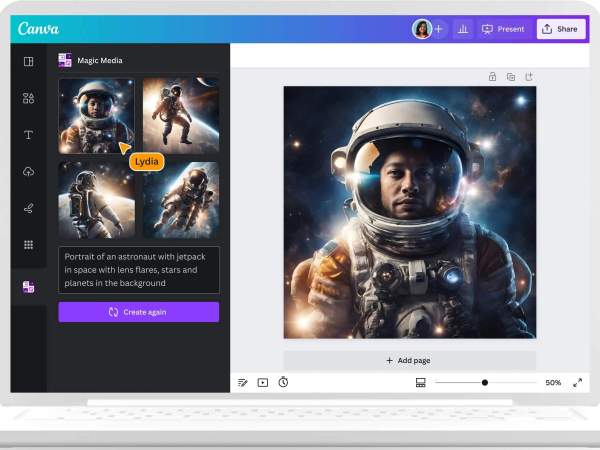Select the Text tool in sidebar

(28, 135)
